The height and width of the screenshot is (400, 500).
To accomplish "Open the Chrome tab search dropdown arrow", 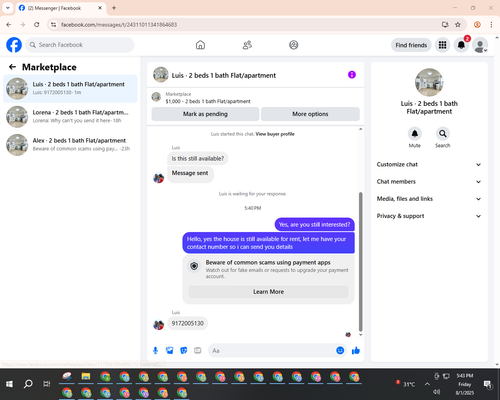I will pyautogui.click(x=8, y=8).
